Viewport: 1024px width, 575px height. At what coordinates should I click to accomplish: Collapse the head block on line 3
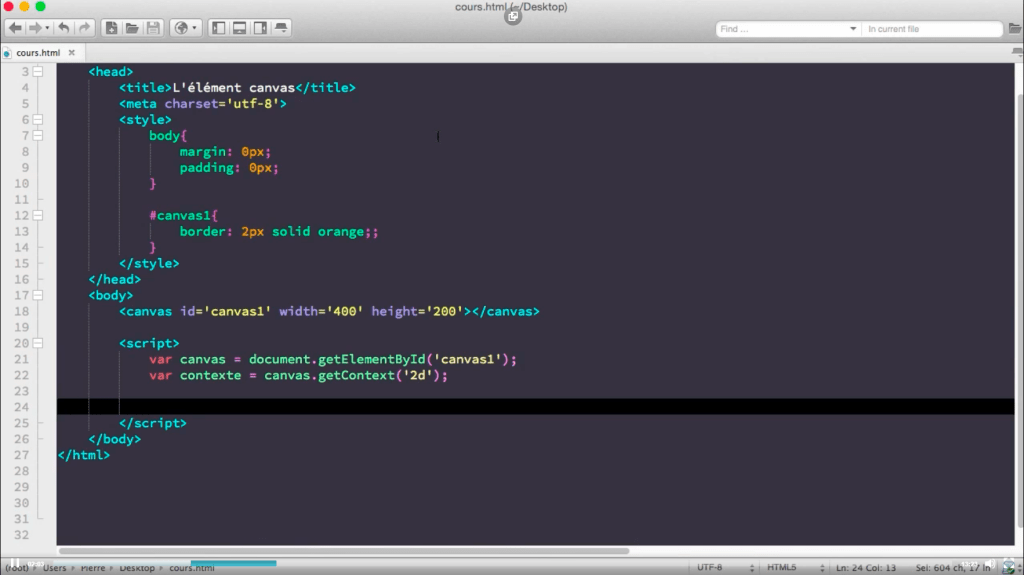click(38, 72)
